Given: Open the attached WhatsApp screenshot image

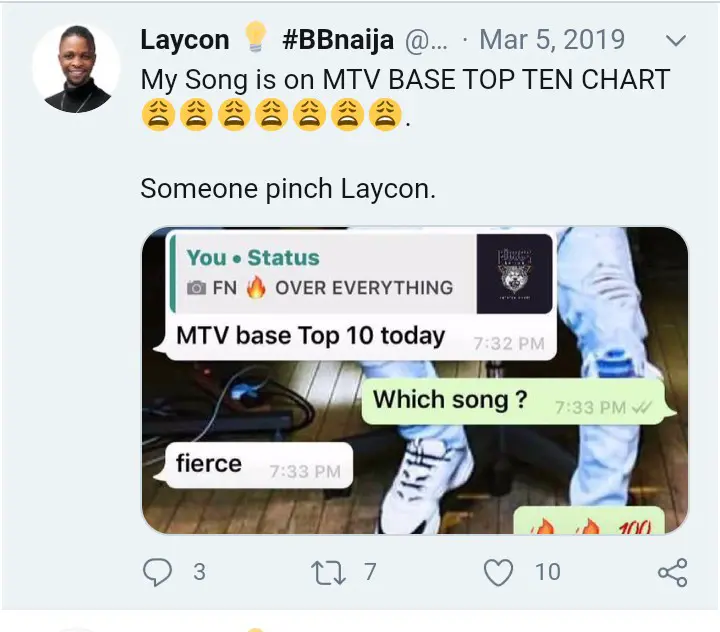Looking at the screenshot, I should point(415,380).
